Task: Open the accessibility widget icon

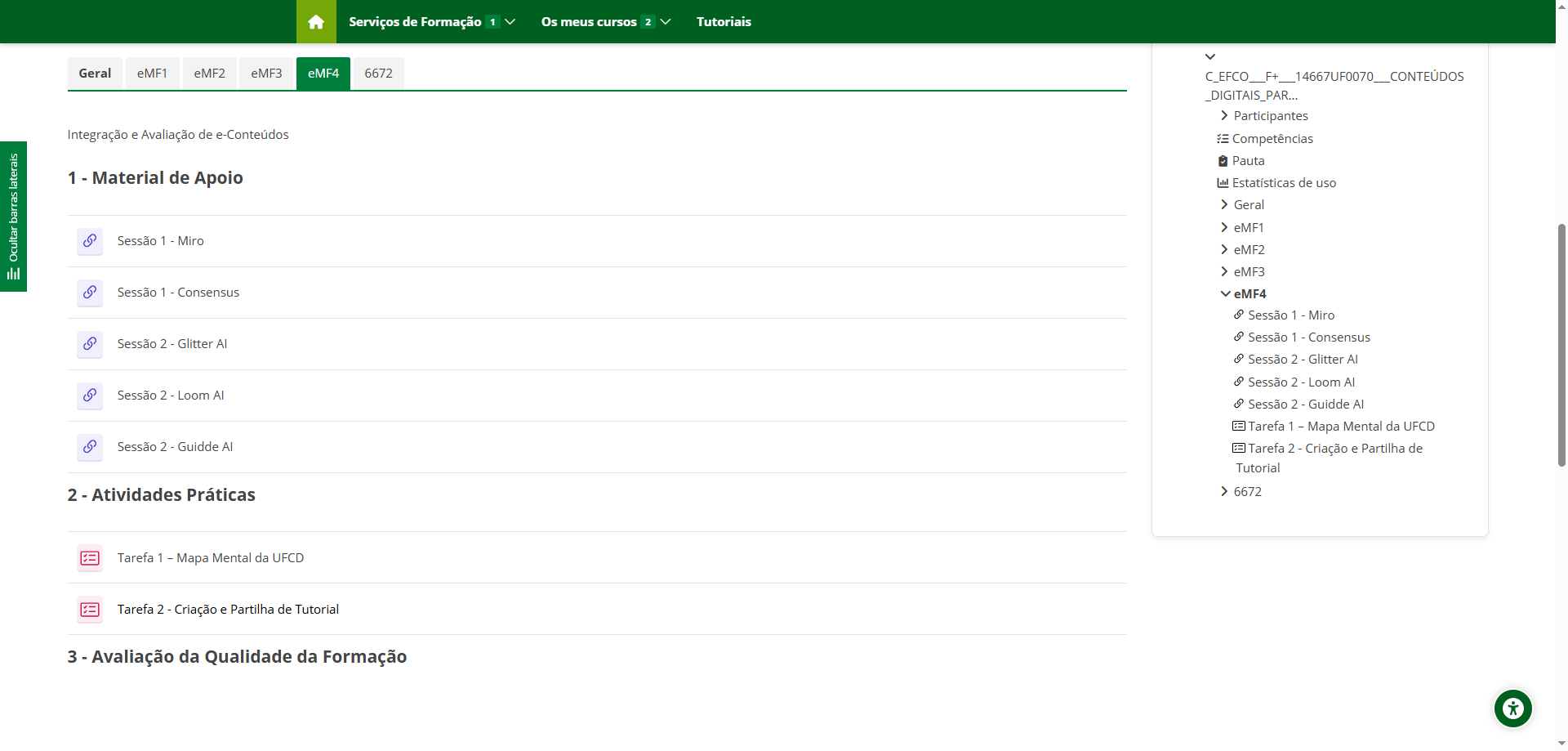Action: 1513,709
